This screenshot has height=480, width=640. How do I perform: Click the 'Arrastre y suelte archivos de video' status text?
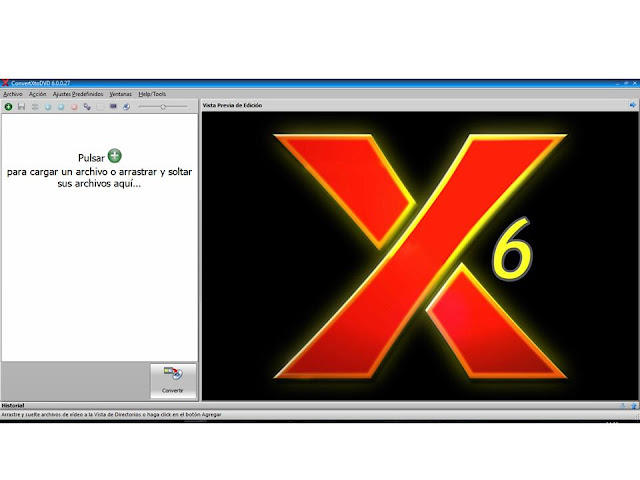111,415
